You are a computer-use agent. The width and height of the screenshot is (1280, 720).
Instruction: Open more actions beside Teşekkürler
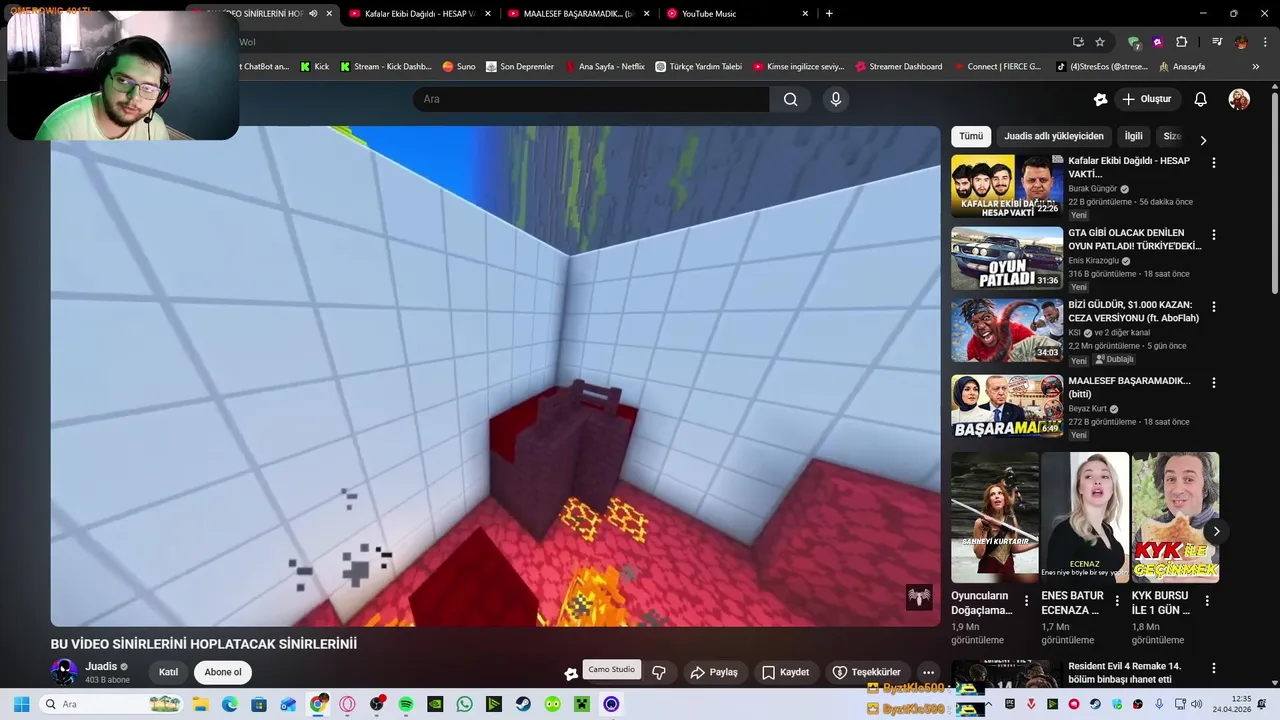[928, 672]
